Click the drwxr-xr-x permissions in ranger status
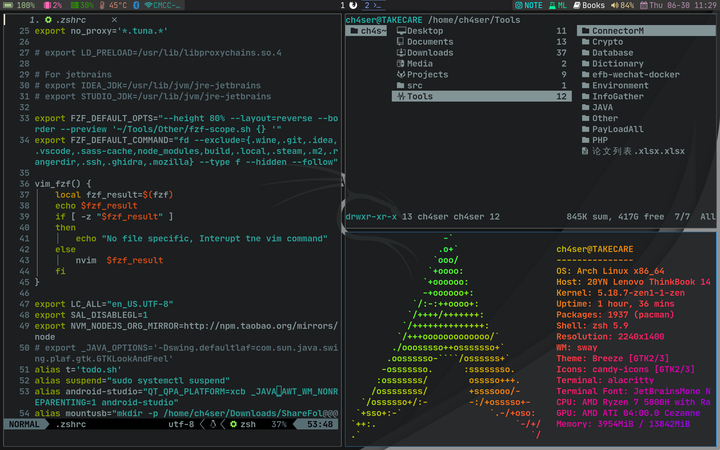 (x=371, y=217)
